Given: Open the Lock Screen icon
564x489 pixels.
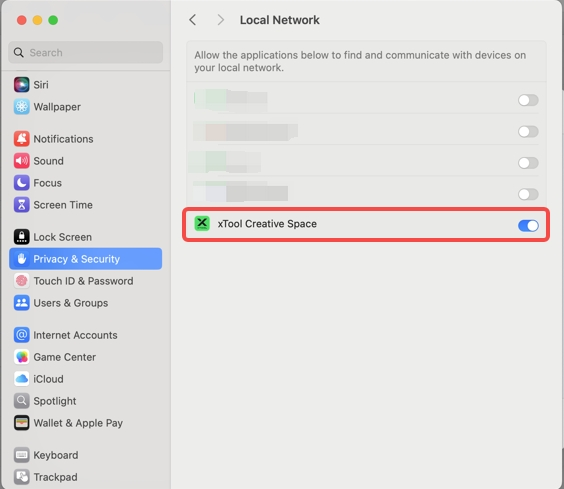Looking at the screenshot, I should 22,237.
